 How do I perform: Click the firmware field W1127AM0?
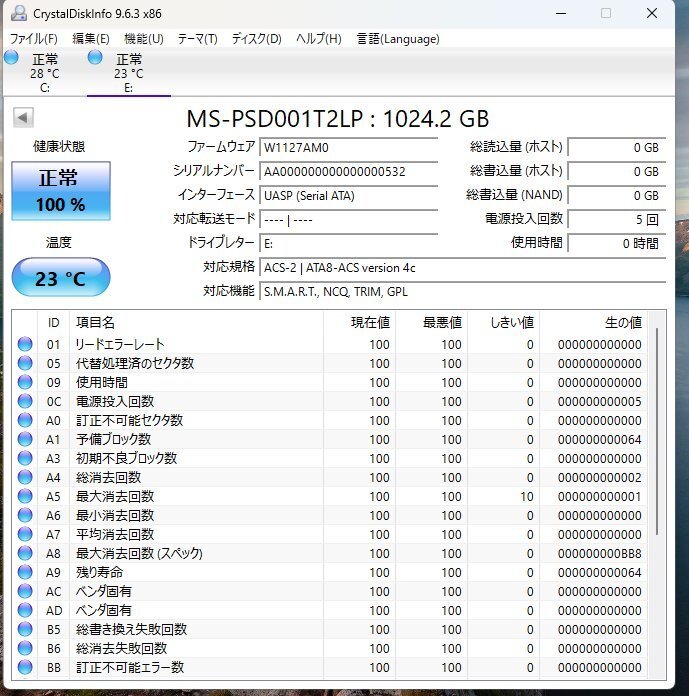click(x=349, y=147)
